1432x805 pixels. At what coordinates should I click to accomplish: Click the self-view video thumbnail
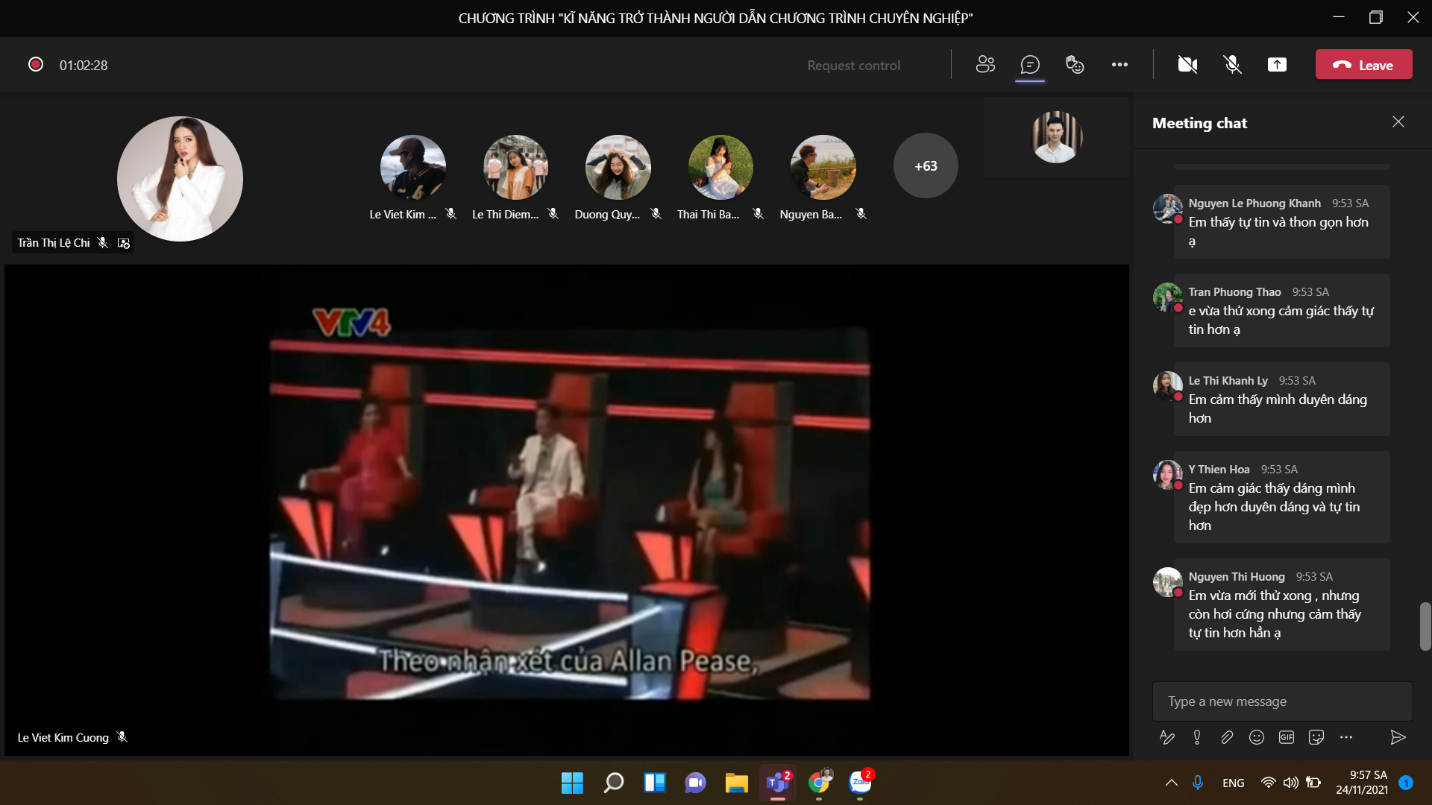pyautogui.click(x=1057, y=137)
